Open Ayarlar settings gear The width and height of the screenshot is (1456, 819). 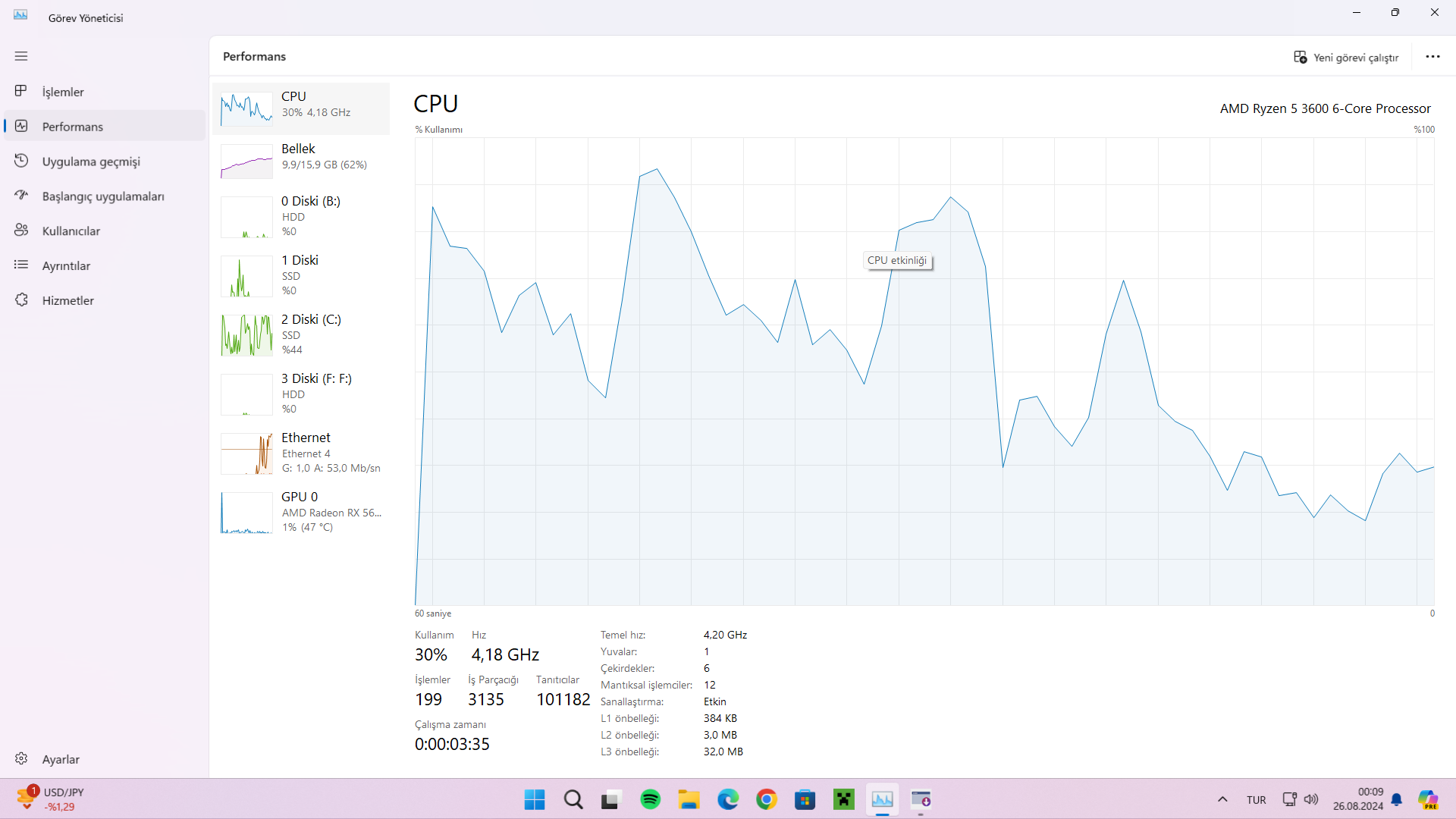[21, 759]
